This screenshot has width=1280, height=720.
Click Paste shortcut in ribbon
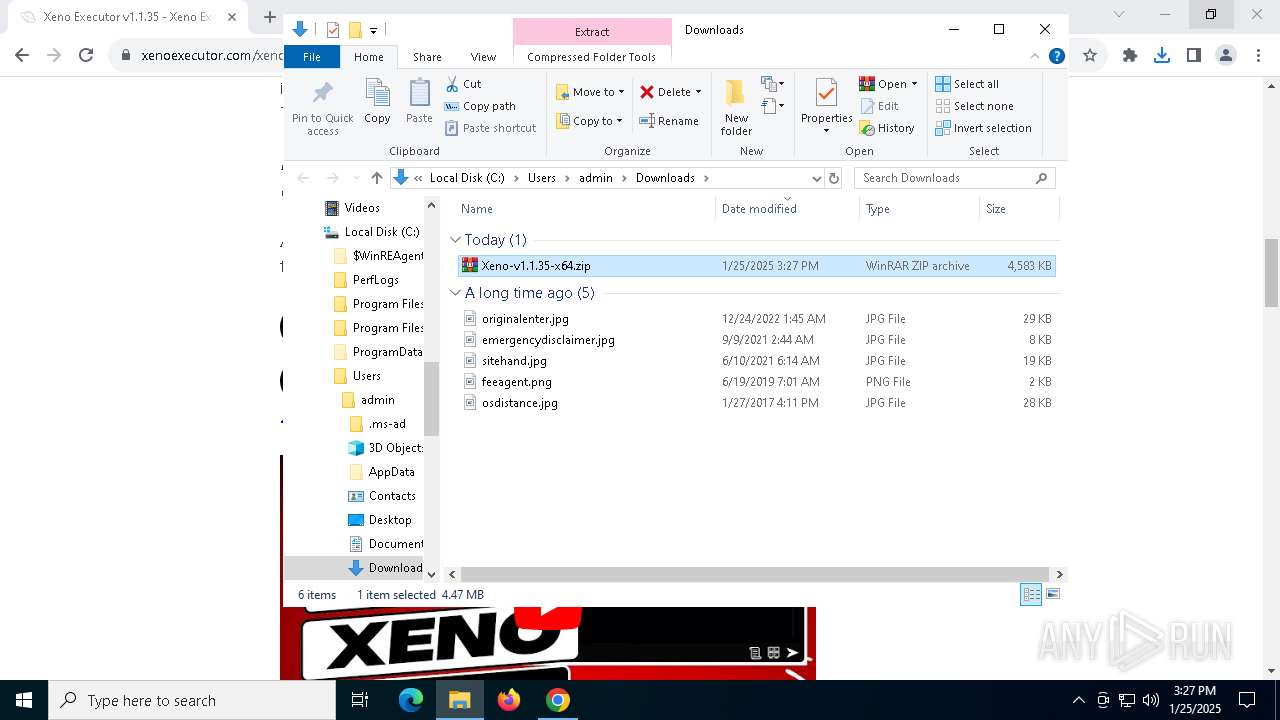coord(491,128)
